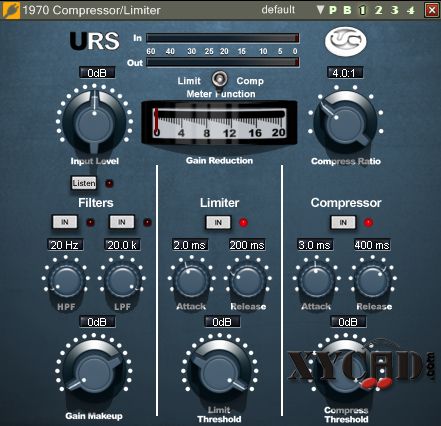Open the preset dropdown arrow beside default

click(320, 10)
